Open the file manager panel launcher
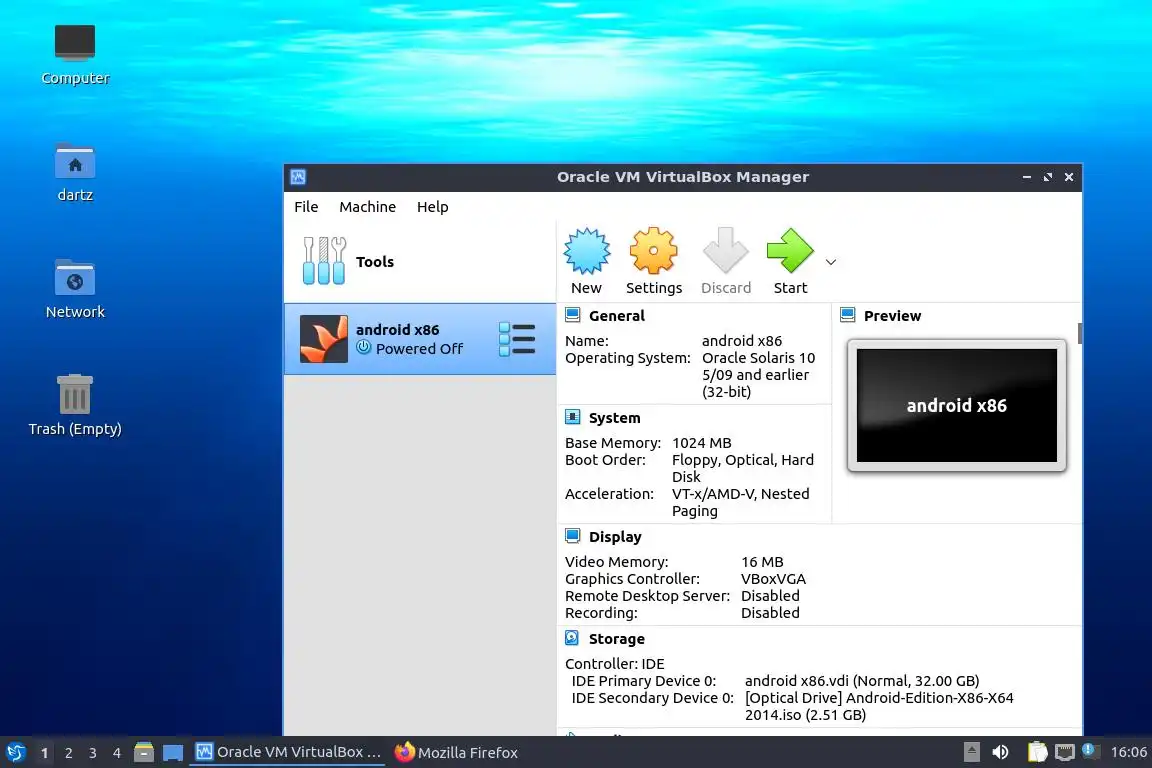This screenshot has height=768, width=1152. click(144, 752)
